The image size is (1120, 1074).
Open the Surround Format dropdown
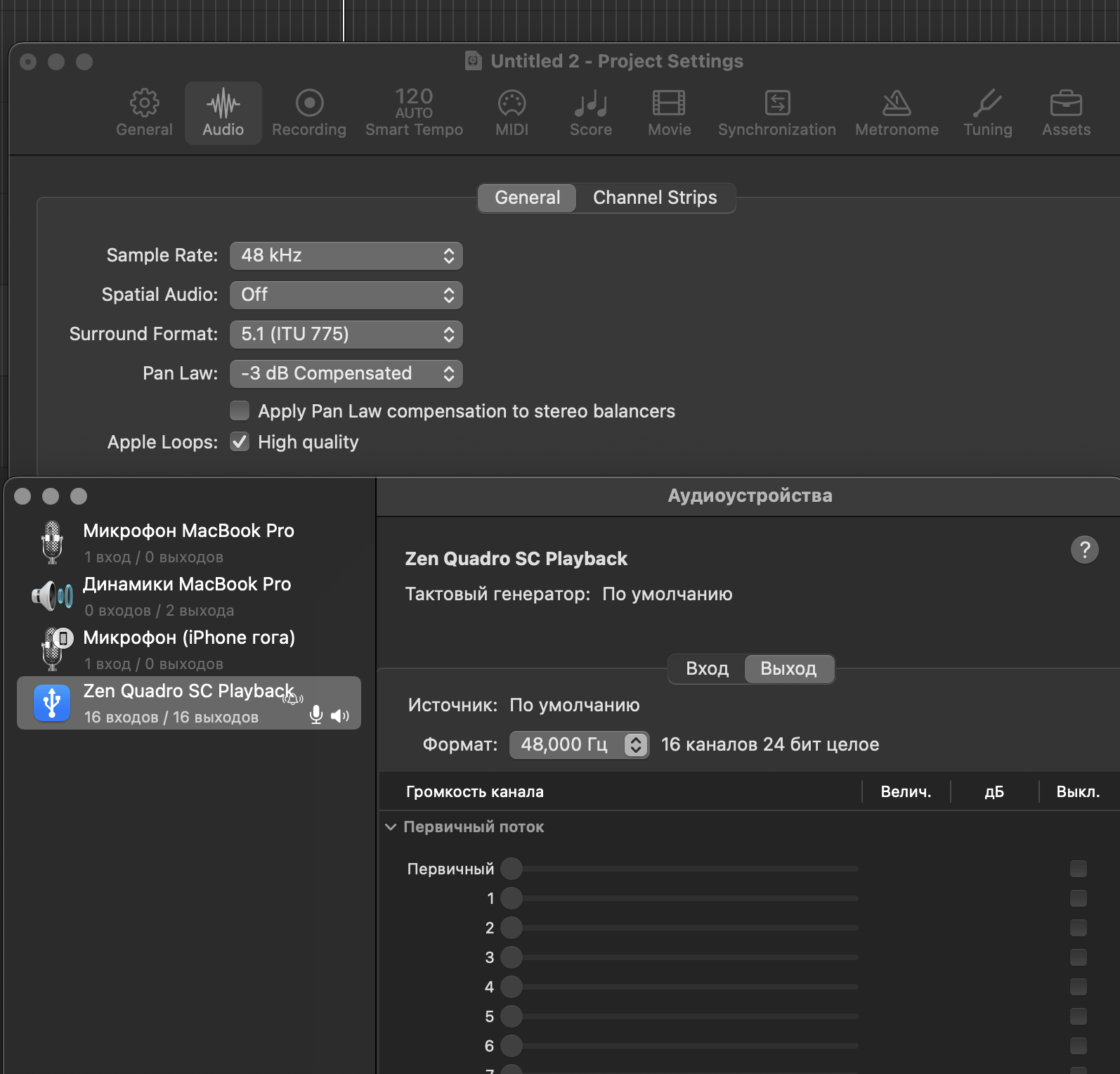346,335
